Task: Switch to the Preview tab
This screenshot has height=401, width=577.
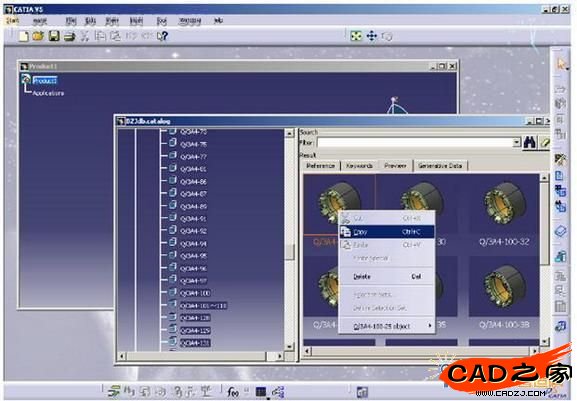Action: 395,166
